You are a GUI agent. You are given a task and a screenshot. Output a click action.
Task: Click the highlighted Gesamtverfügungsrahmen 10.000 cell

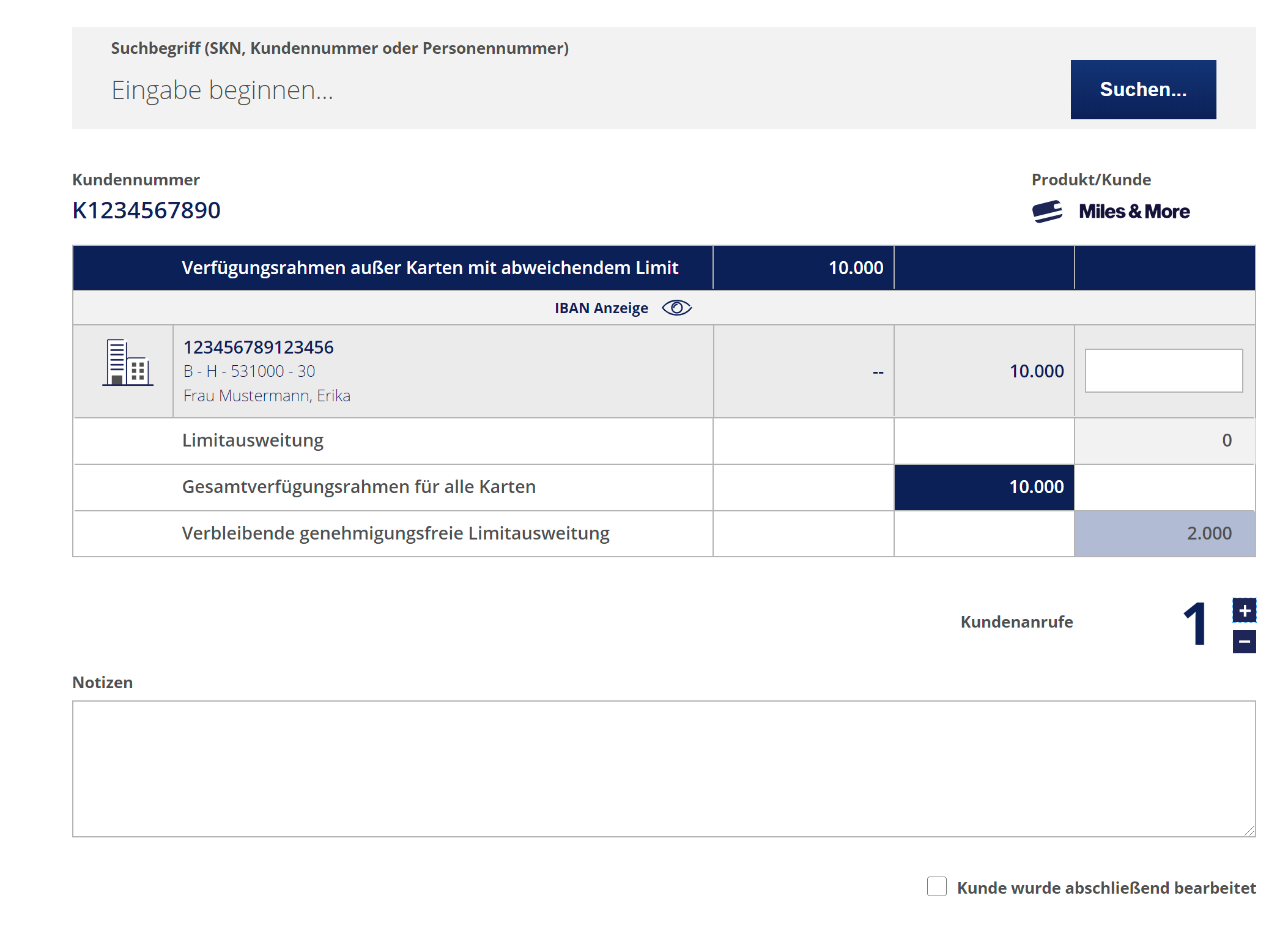pos(983,487)
